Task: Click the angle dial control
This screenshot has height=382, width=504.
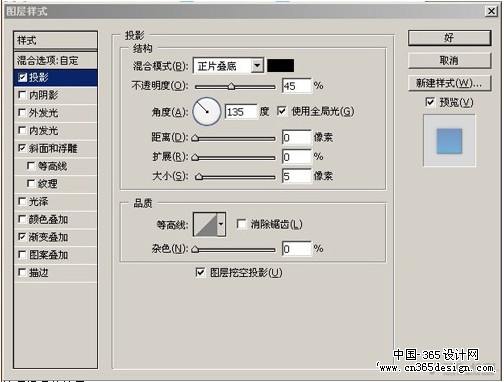Action: point(207,111)
